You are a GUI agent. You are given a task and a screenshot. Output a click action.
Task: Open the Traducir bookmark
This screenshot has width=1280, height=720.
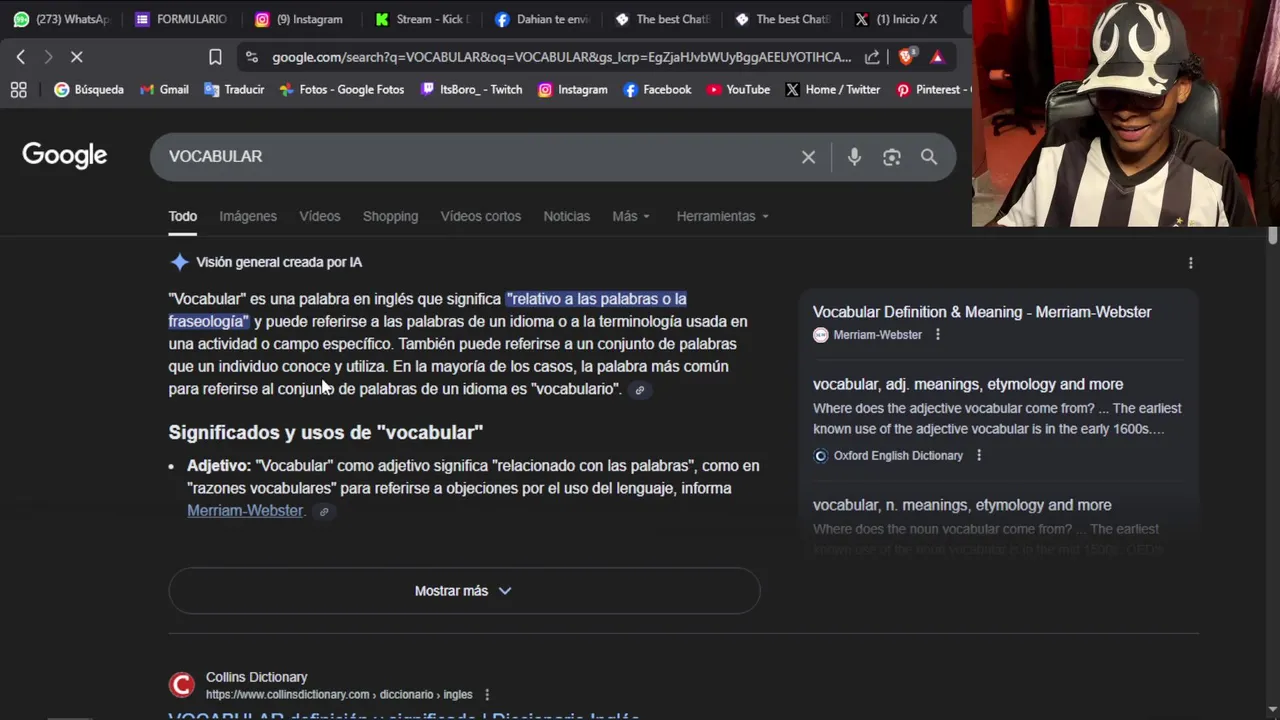[234, 90]
